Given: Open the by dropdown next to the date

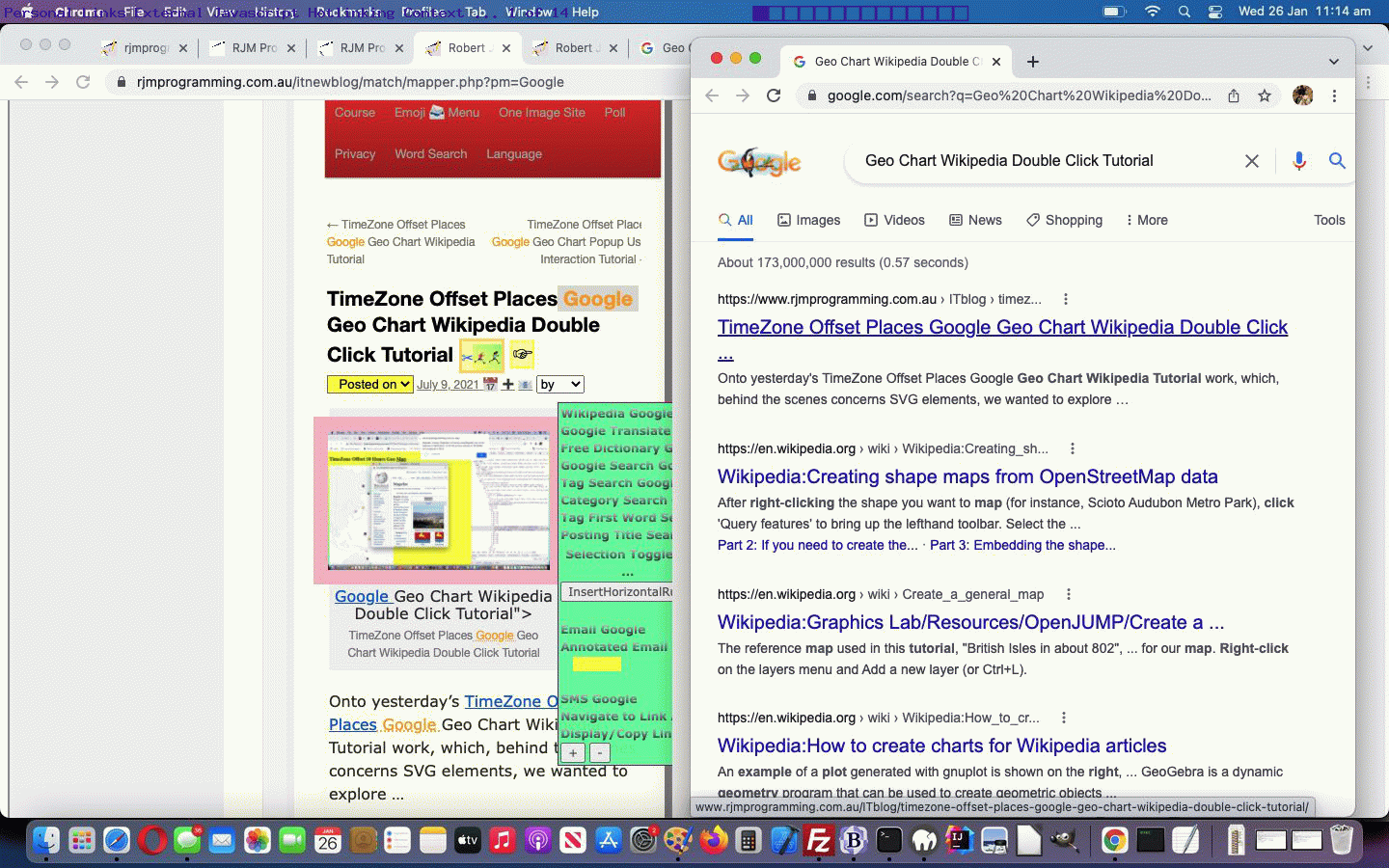Looking at the screenshot, I should (559, 384).
